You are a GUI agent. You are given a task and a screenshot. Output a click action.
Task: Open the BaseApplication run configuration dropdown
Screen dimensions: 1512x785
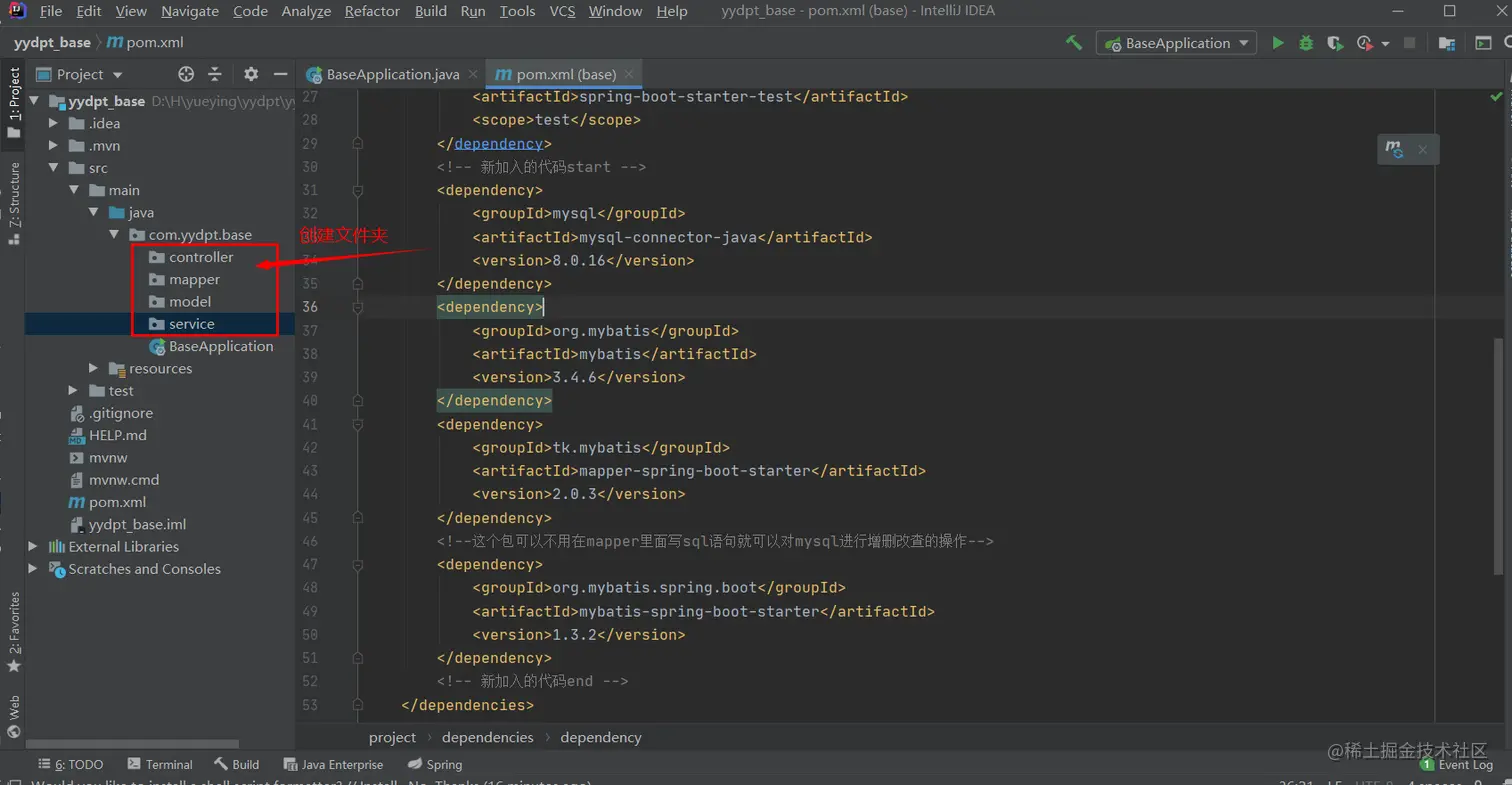coord(1176,43)
